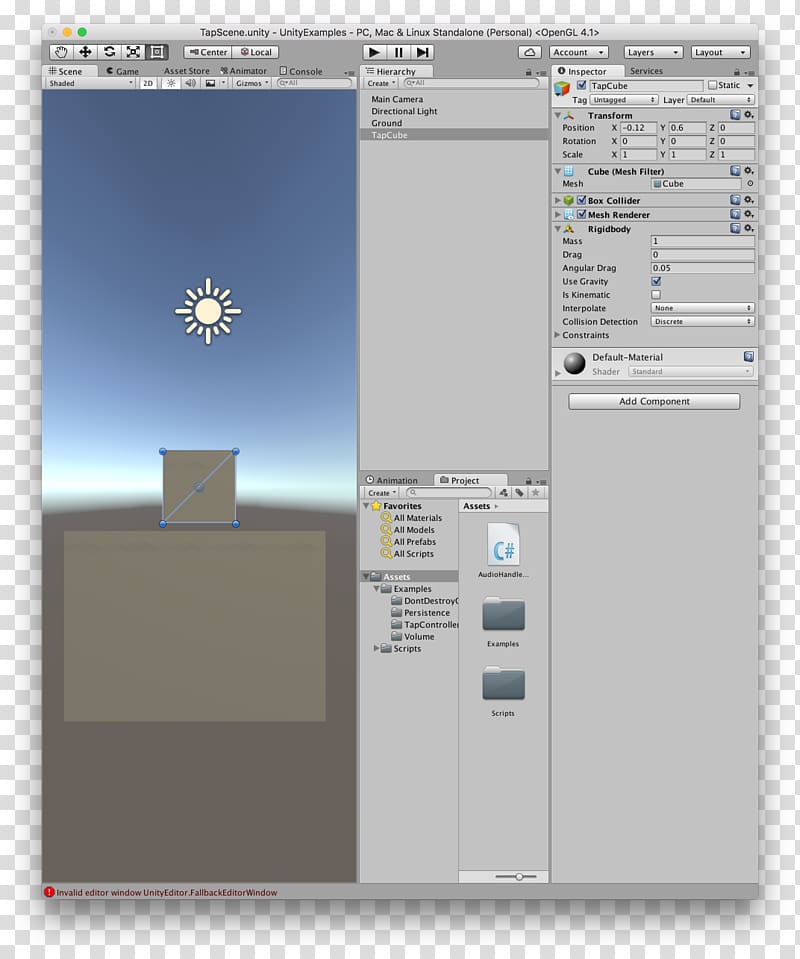Viewport: 800px width, 959px height.
Task: Open the Mesh object picker circle
Action: 750,183
